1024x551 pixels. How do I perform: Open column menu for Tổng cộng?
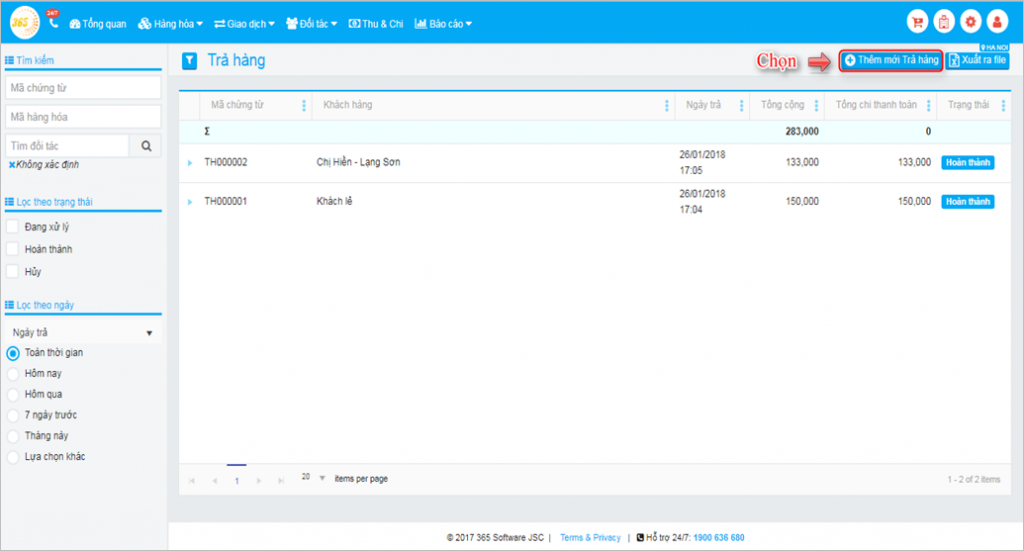816,105
